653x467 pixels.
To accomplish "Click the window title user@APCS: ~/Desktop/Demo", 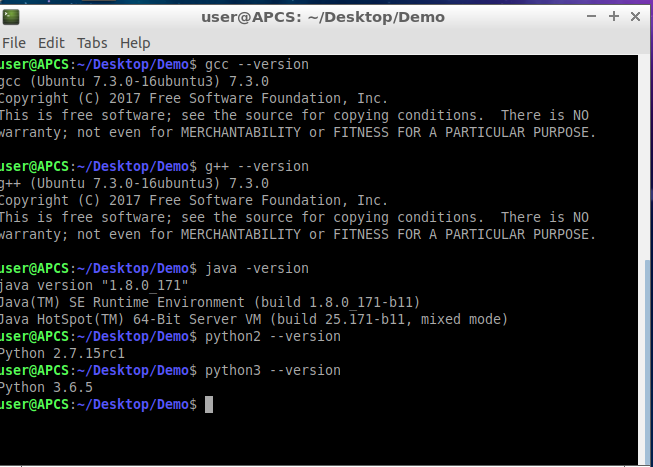I will (x=323, y=17).
